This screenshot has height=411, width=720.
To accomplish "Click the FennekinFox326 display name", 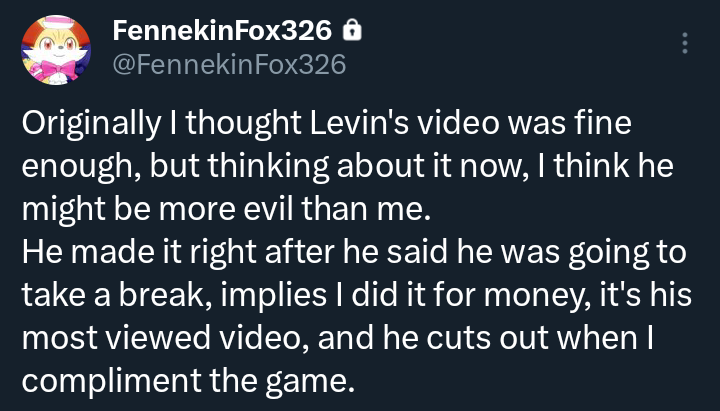I will [223, 32].
